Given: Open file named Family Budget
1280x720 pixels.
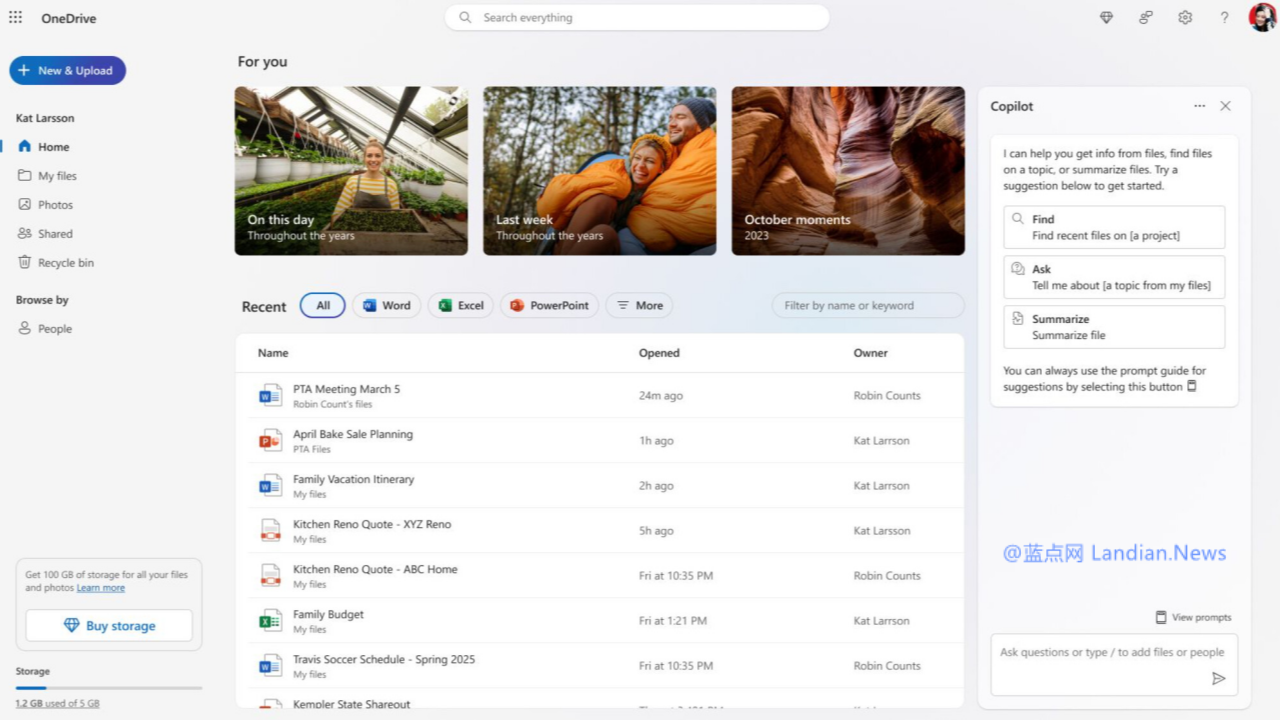Looking at the screenshot, I should pos(328,614).
